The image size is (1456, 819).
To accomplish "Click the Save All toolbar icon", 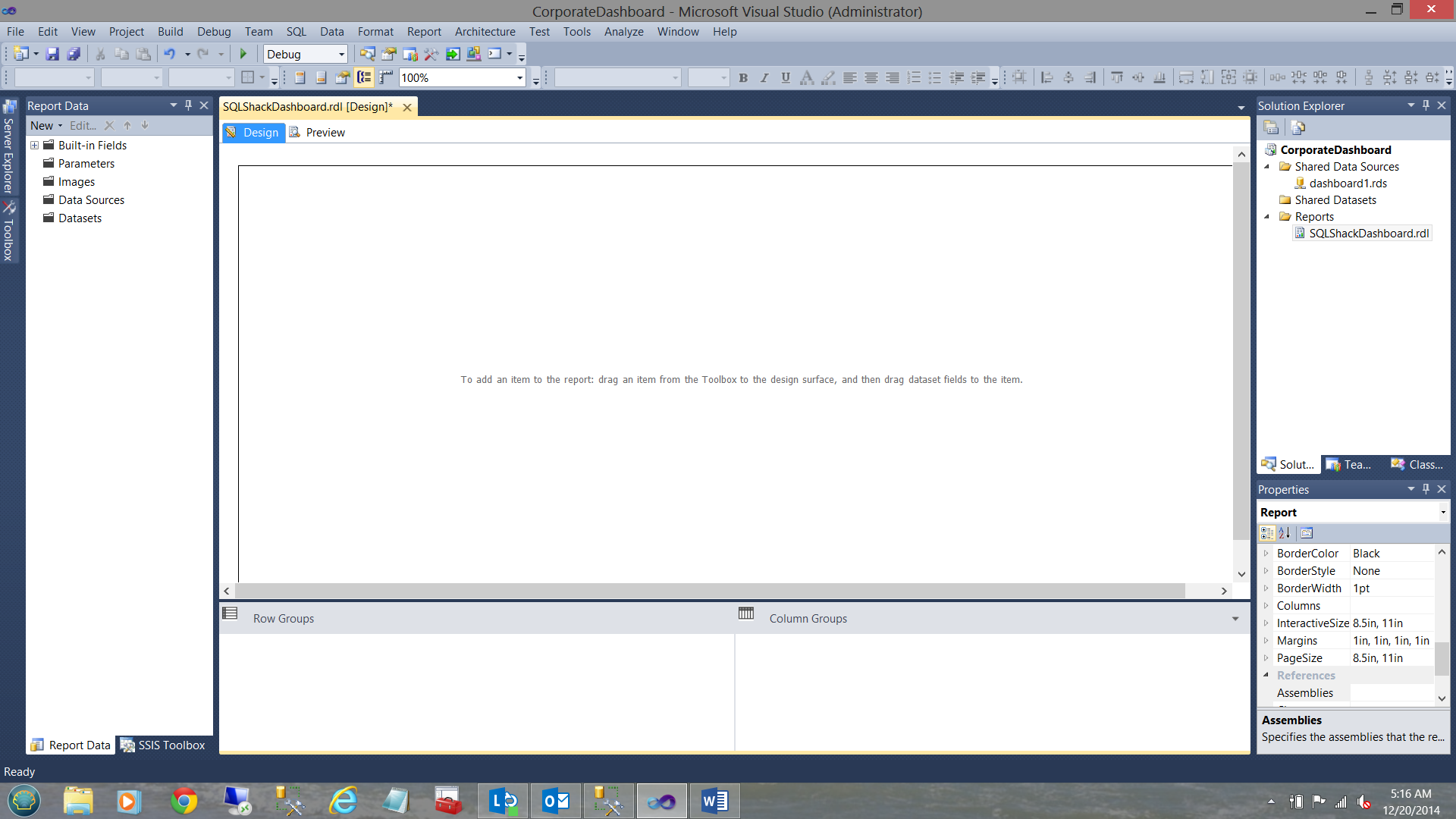I will pyautogui.click(x=74, y=54).
